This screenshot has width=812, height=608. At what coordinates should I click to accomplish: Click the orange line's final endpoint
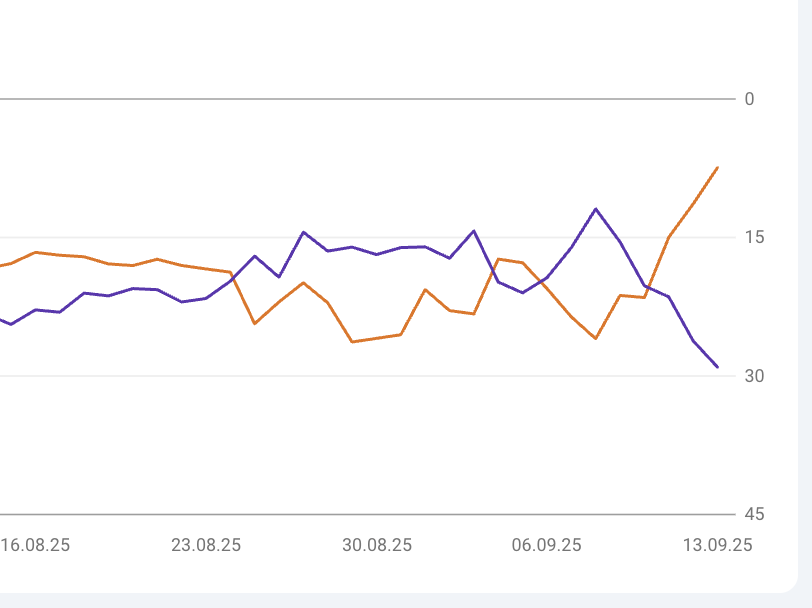pyautogui.click(x=717, y=168)
